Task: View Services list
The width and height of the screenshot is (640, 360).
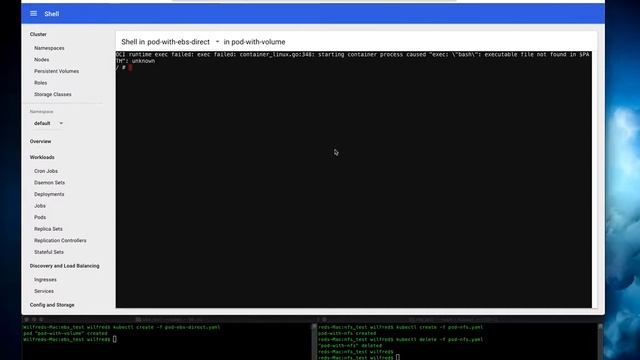Action: pos(44,291)
